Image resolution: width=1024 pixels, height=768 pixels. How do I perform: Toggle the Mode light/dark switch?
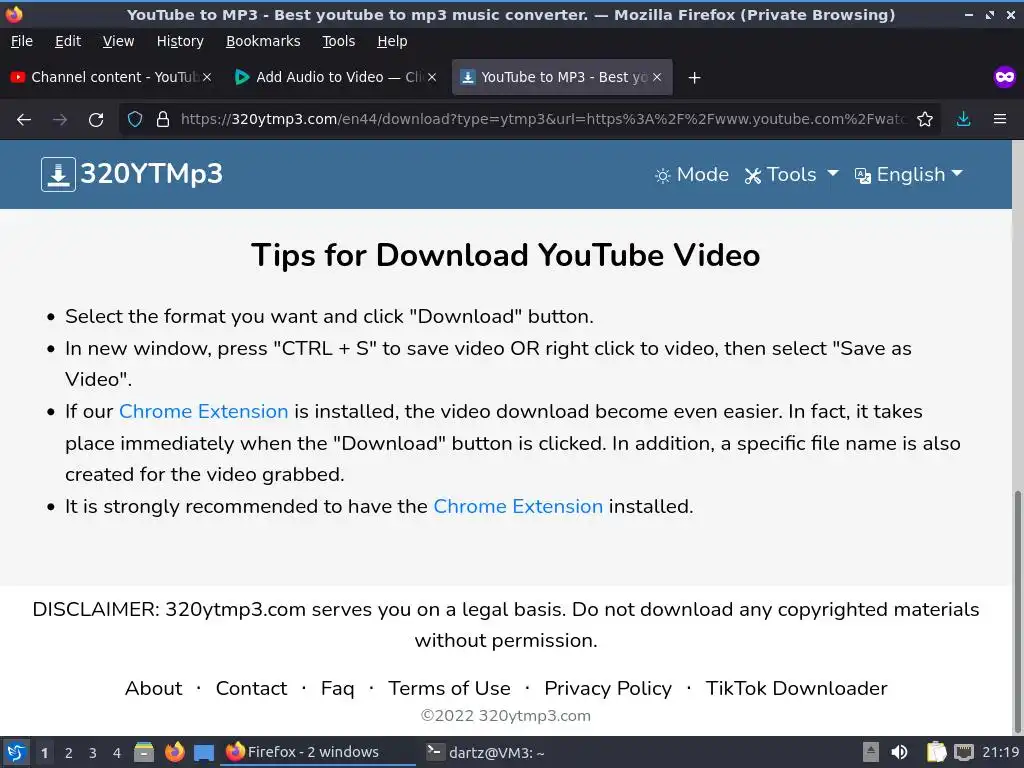(692, 174)
